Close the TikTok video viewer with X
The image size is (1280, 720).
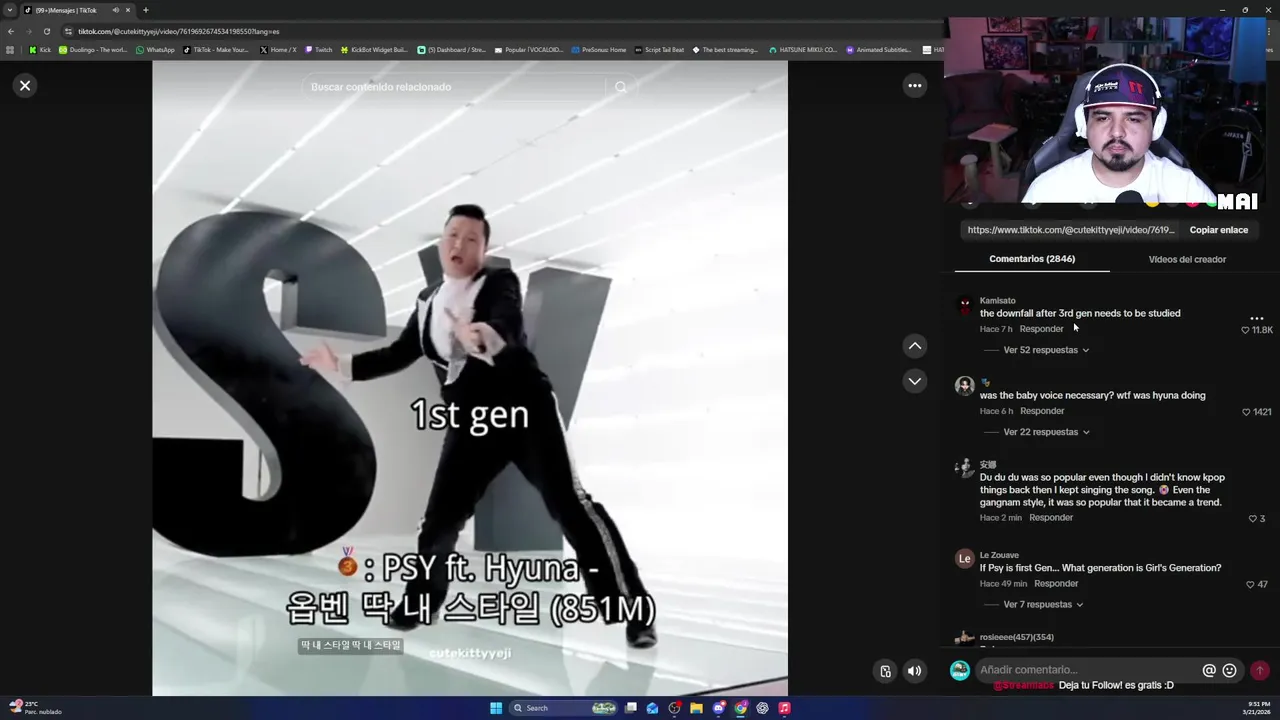25,85
